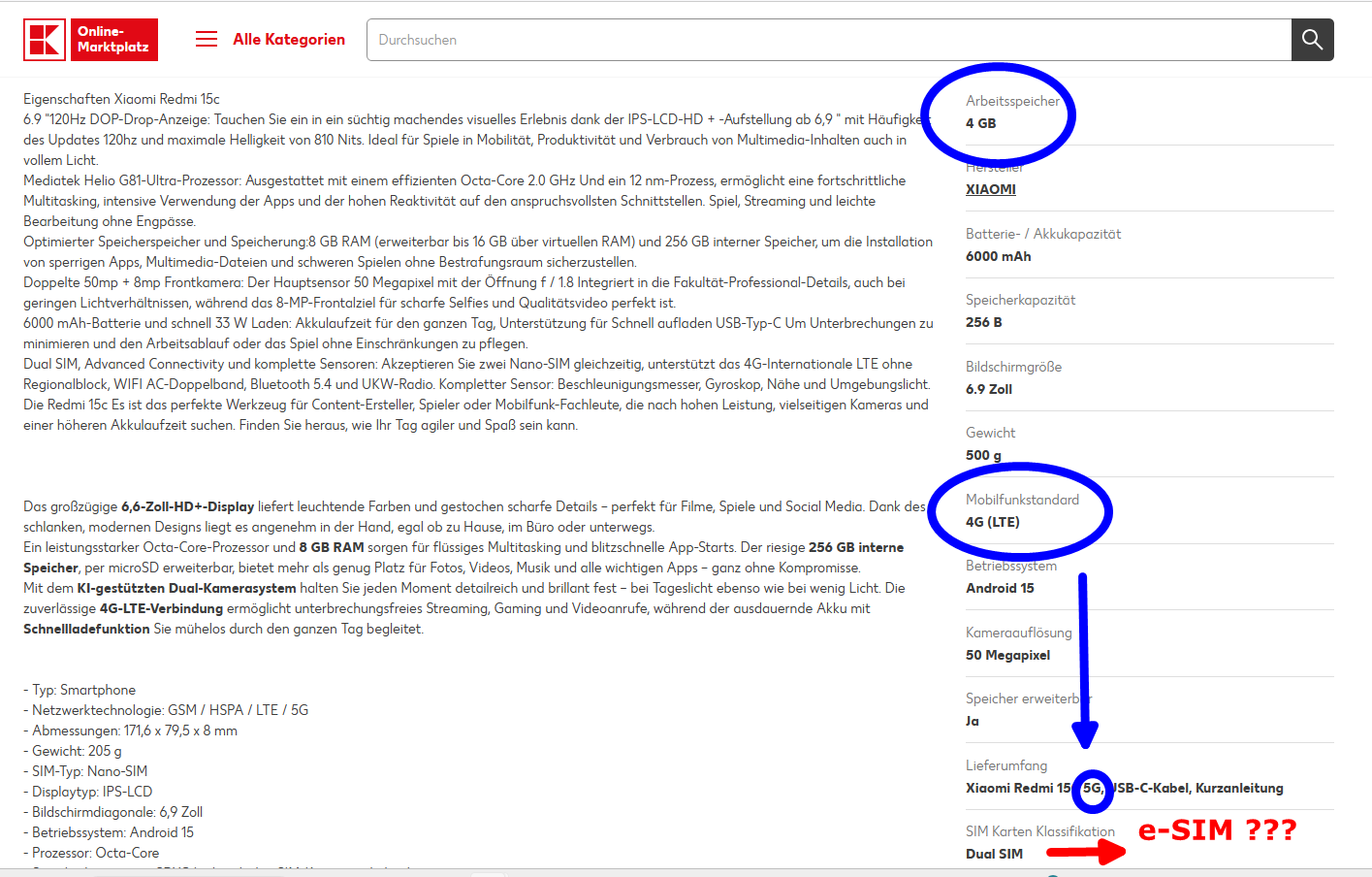Image resolution: width=1372 pixels, height=877 pixels.
Task: Select the 6.9 Zoll screen size value
Action: click(x=989, y=389)
